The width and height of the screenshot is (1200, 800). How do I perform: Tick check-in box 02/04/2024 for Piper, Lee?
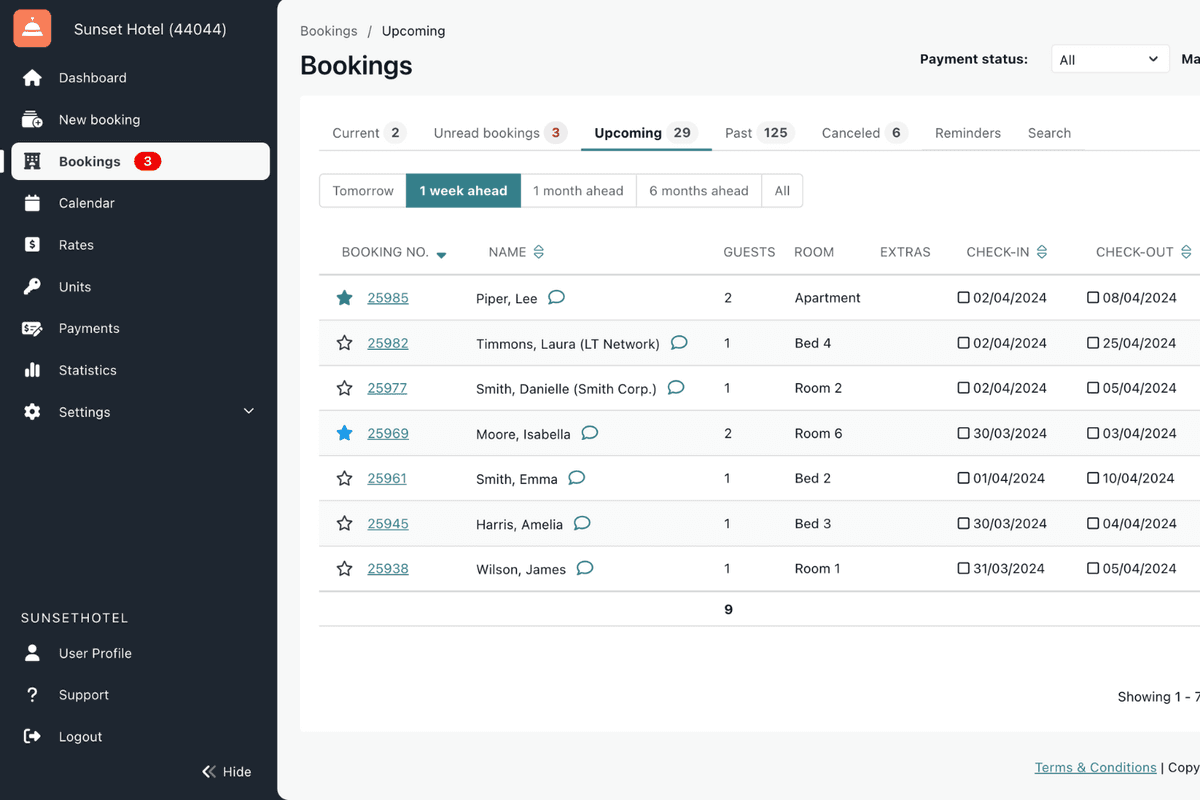click(964, 298)
